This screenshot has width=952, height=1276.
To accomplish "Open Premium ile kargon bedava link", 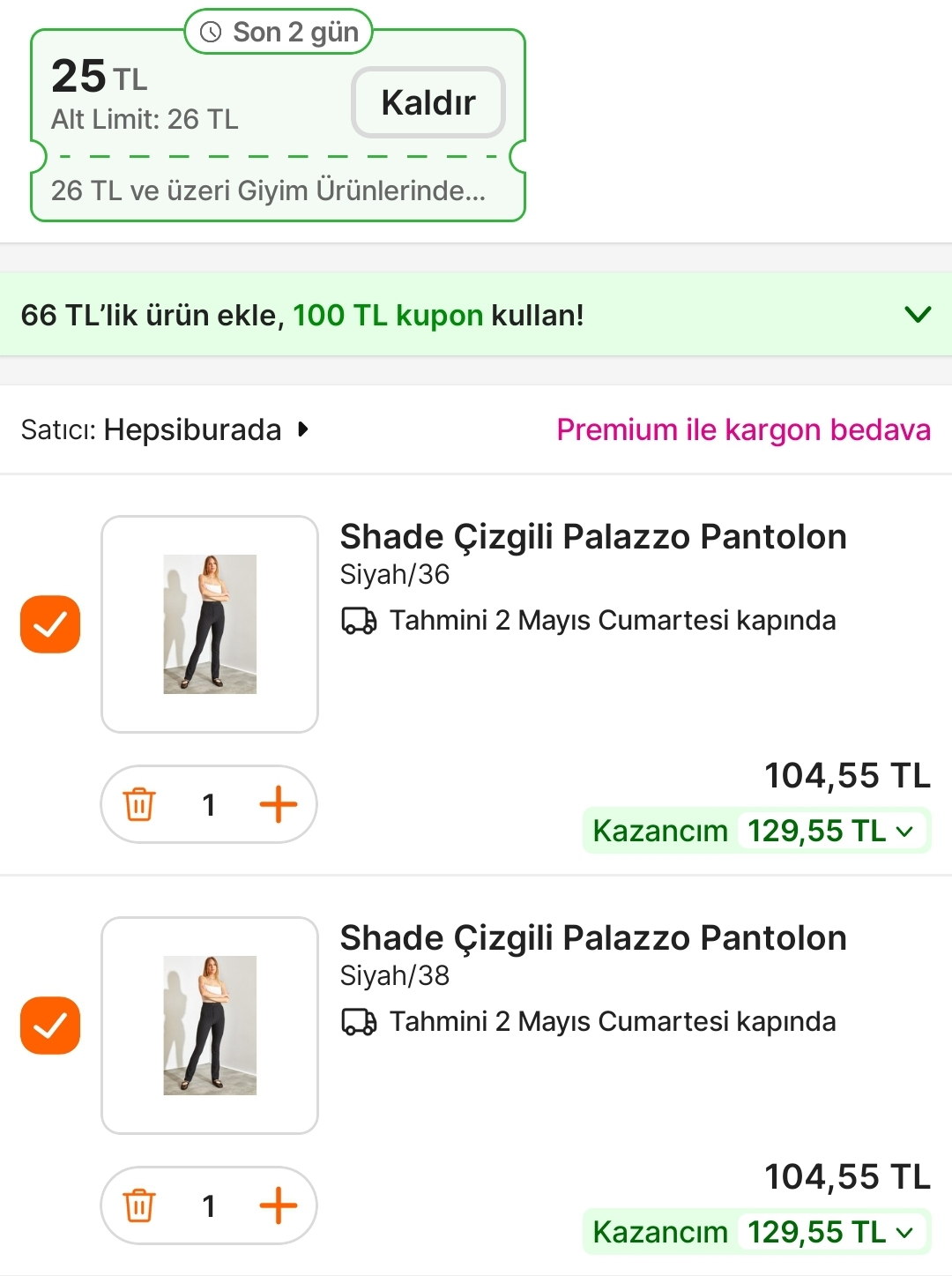I will [743, 429].
